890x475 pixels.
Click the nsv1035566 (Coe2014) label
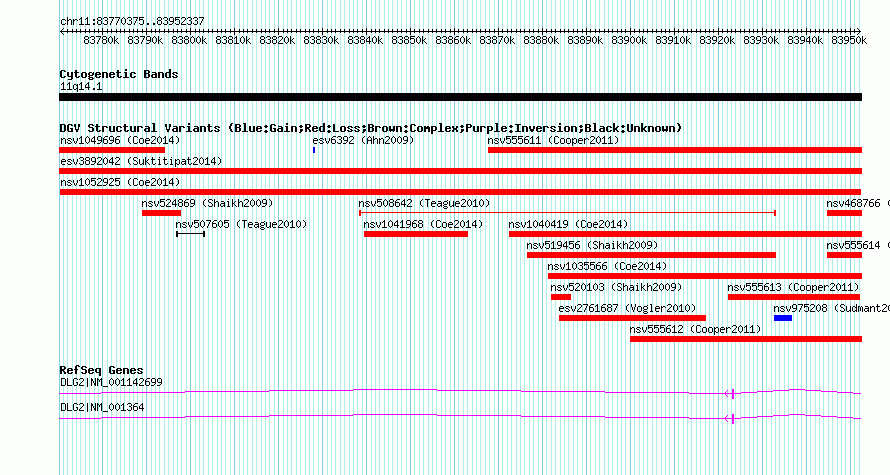click(607, 266)
